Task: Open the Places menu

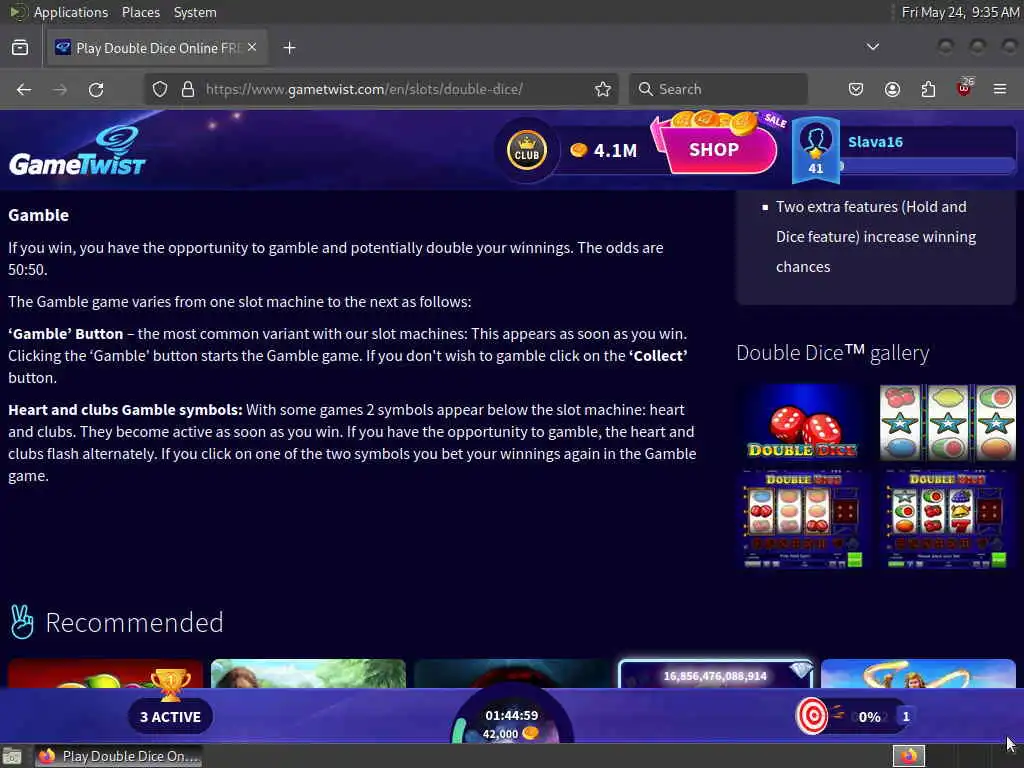Action: tap(140, 12)
